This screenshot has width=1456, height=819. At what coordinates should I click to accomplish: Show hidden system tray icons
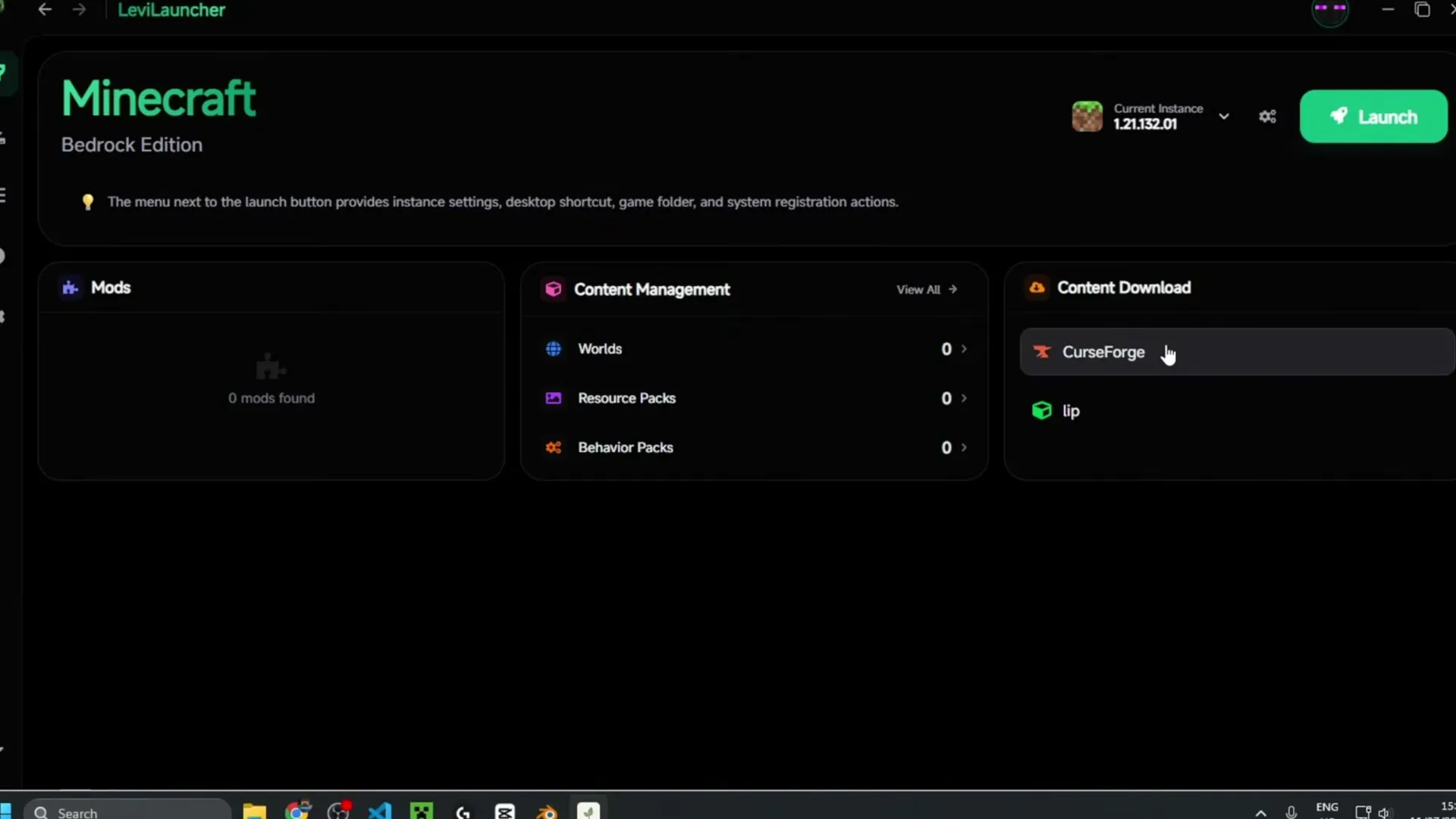coord(1260,812)
